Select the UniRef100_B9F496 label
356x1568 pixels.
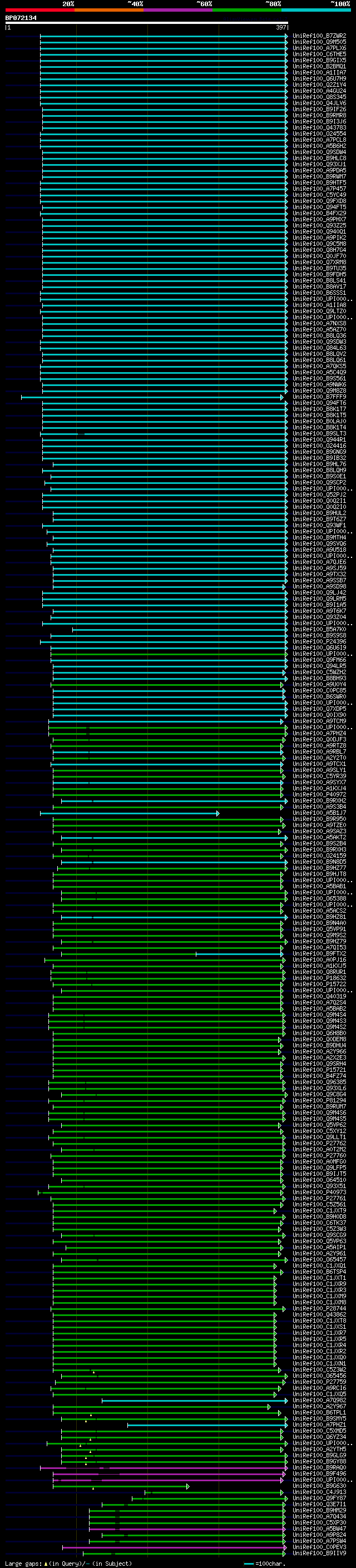[319, 1473]
